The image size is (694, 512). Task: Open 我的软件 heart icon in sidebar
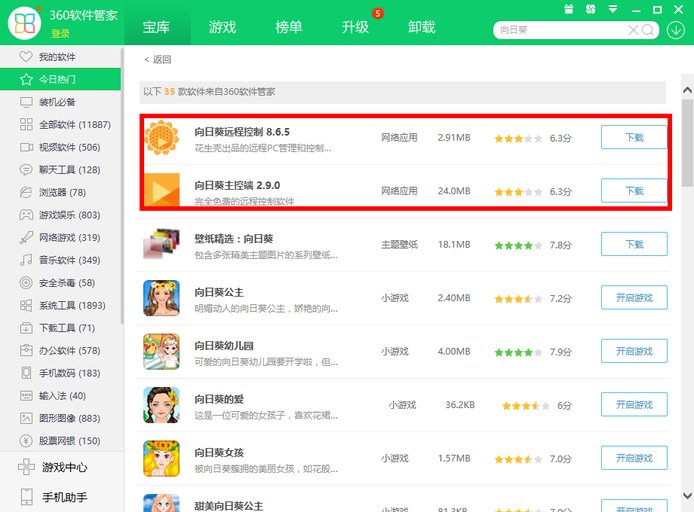pyautogui.click(x=26, y=57)
